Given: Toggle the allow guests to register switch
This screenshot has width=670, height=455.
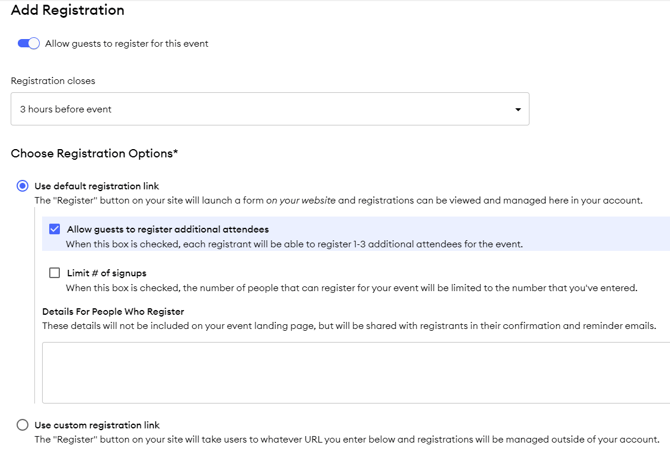Looking at the screenshot, I should 28,44.
